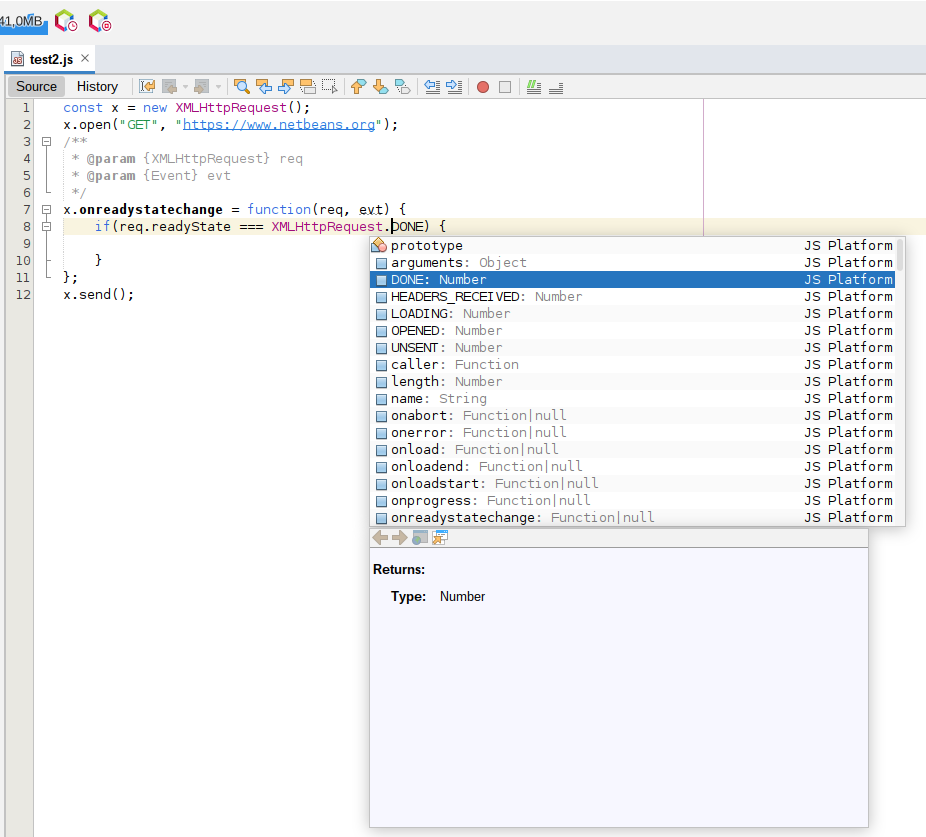The width and height of the screenshot is (926, 837).
Task: Select LOADING: Number completion item
Action: pos(632,314)
